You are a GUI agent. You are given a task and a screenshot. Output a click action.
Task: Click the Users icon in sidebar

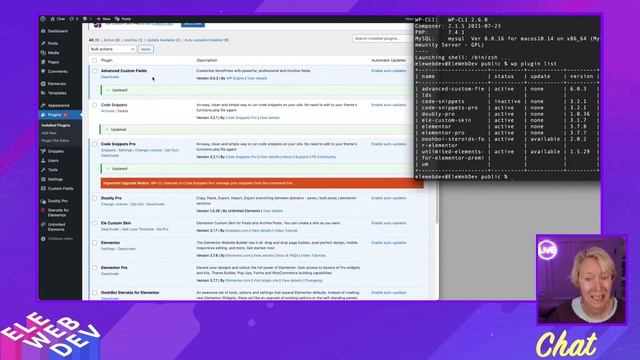click(43, 160)
